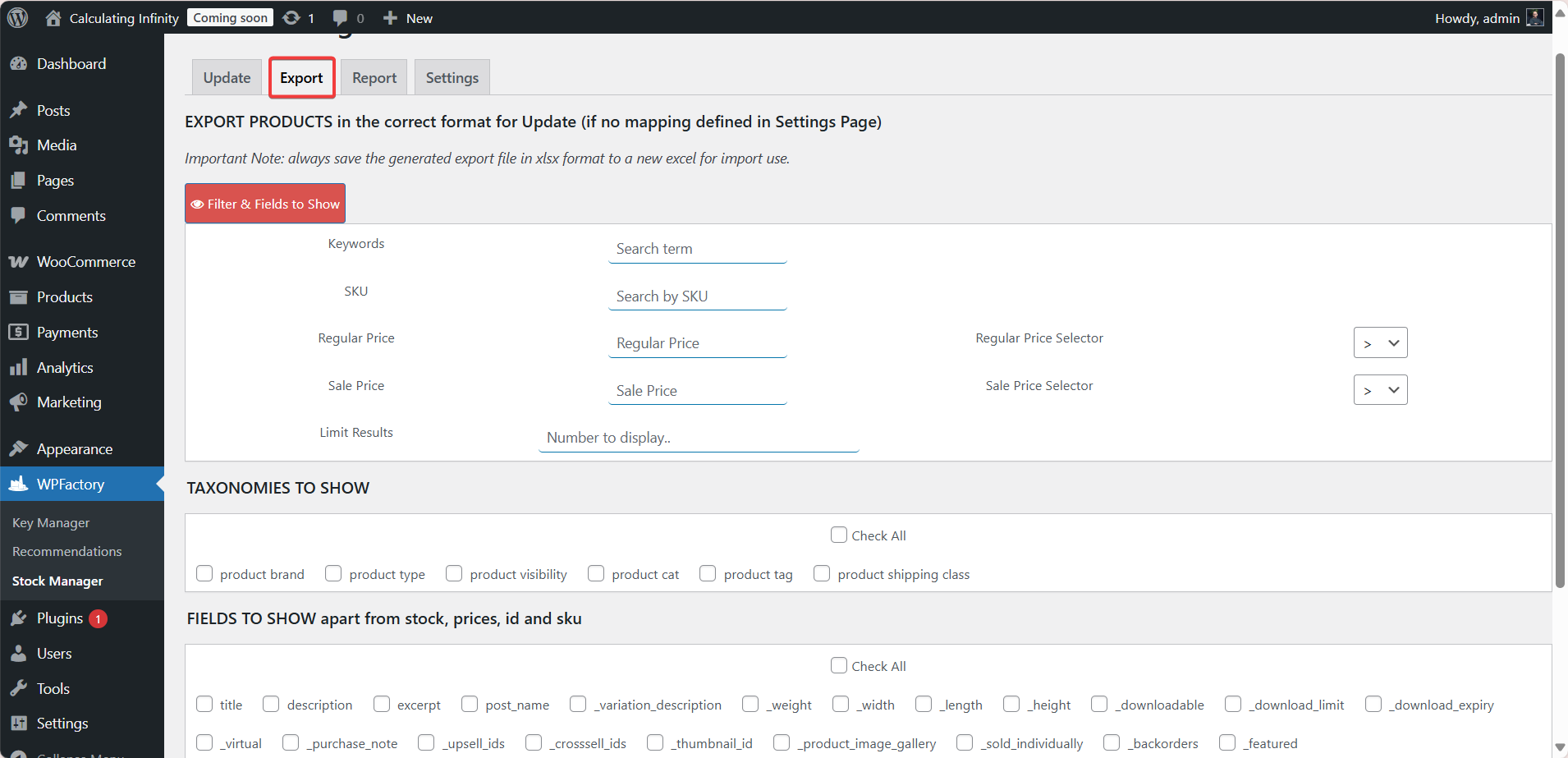The height and width of the screenshot is (758, 1568).
Task: Check the _downloadable field checkbox
Action: click(1099, 704)
